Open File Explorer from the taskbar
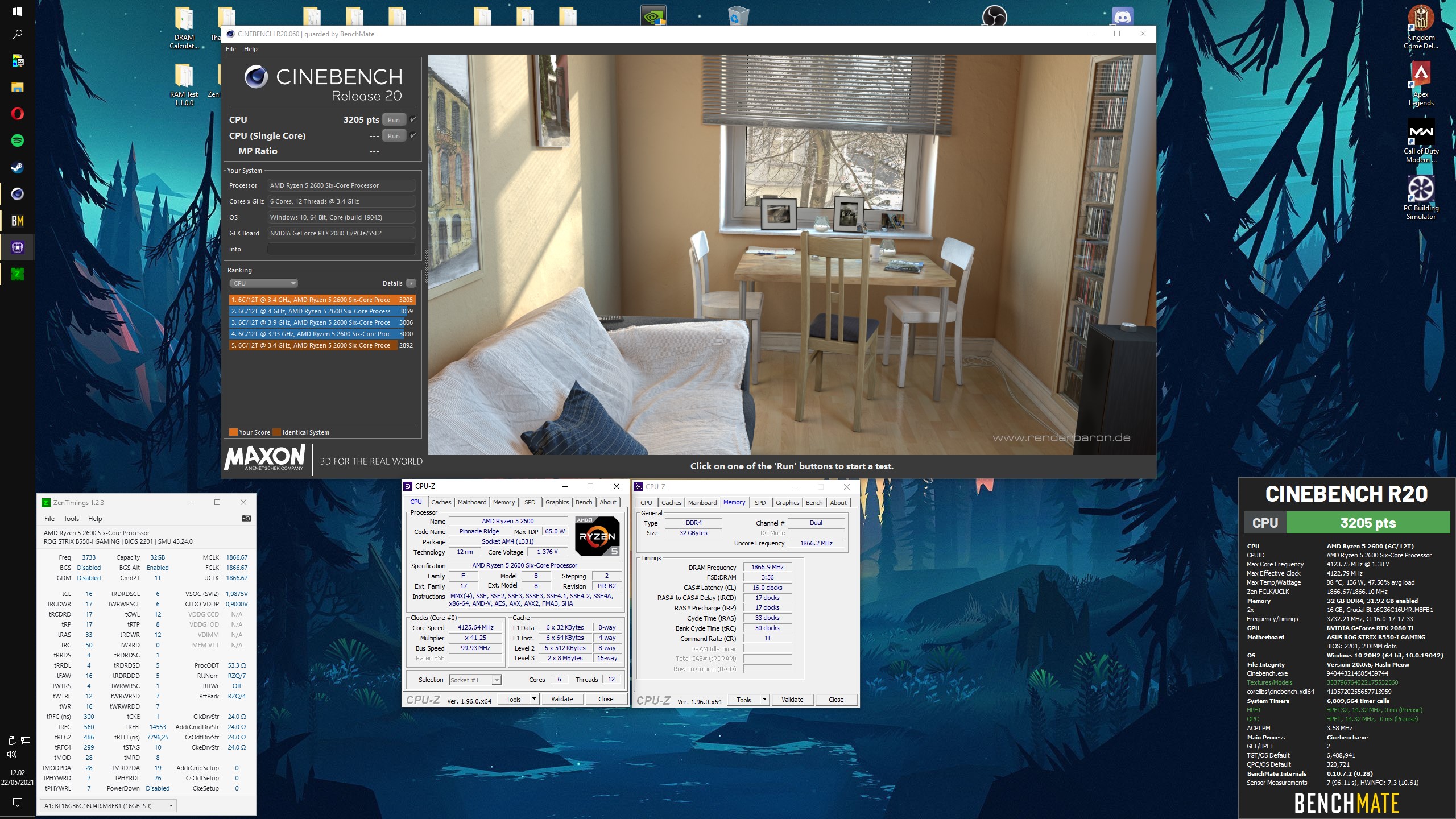This screenshot has height=819, width=1456. pos(17,87)
